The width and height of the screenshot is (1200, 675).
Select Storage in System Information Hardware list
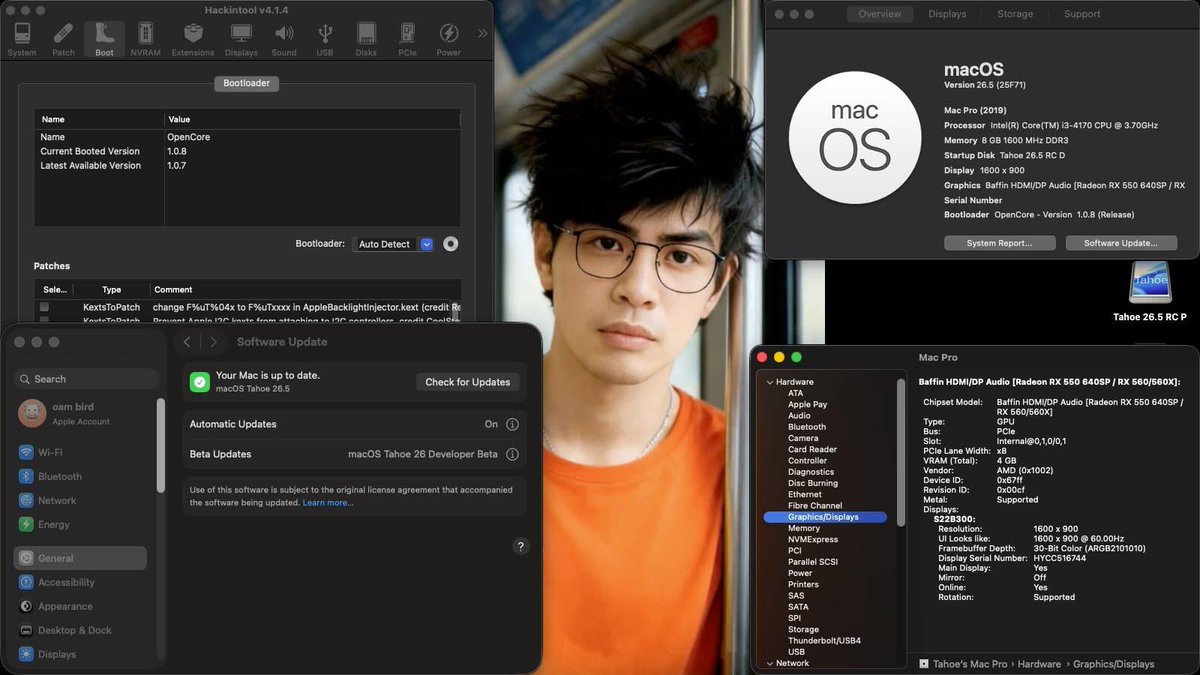click(x=803, y=629)
